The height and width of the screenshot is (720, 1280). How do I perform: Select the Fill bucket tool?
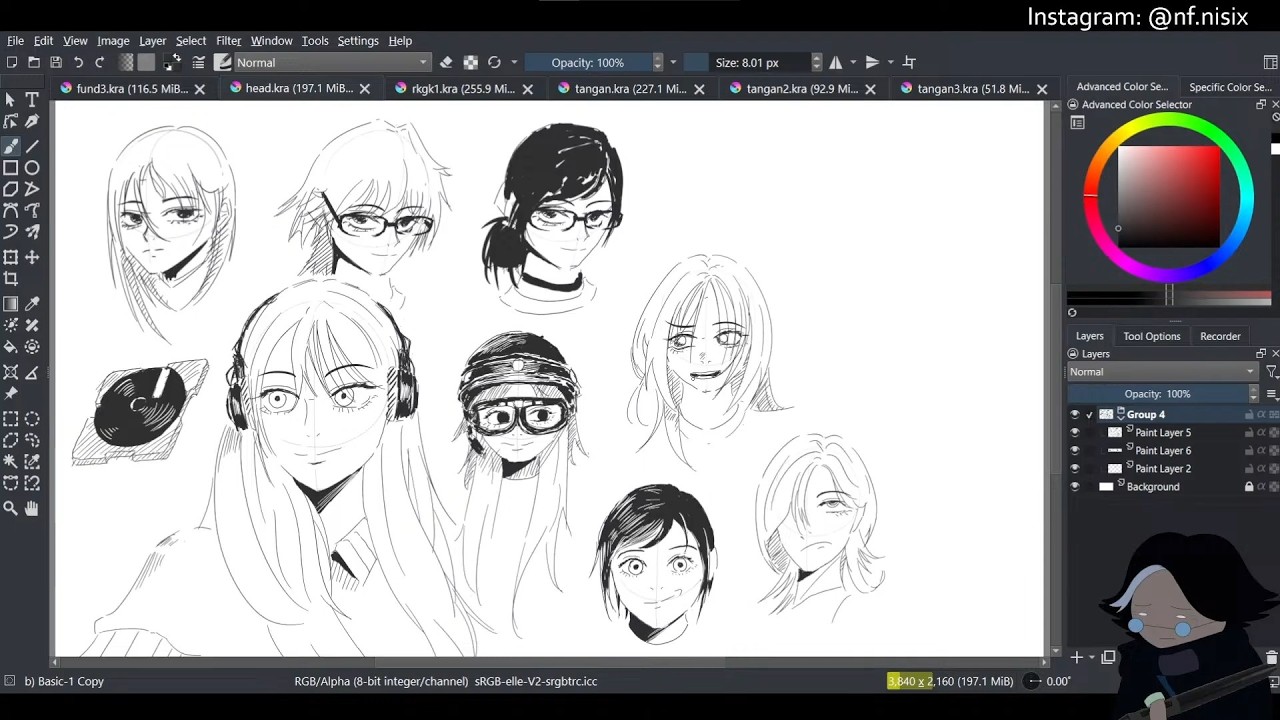[x=11, y=347]
